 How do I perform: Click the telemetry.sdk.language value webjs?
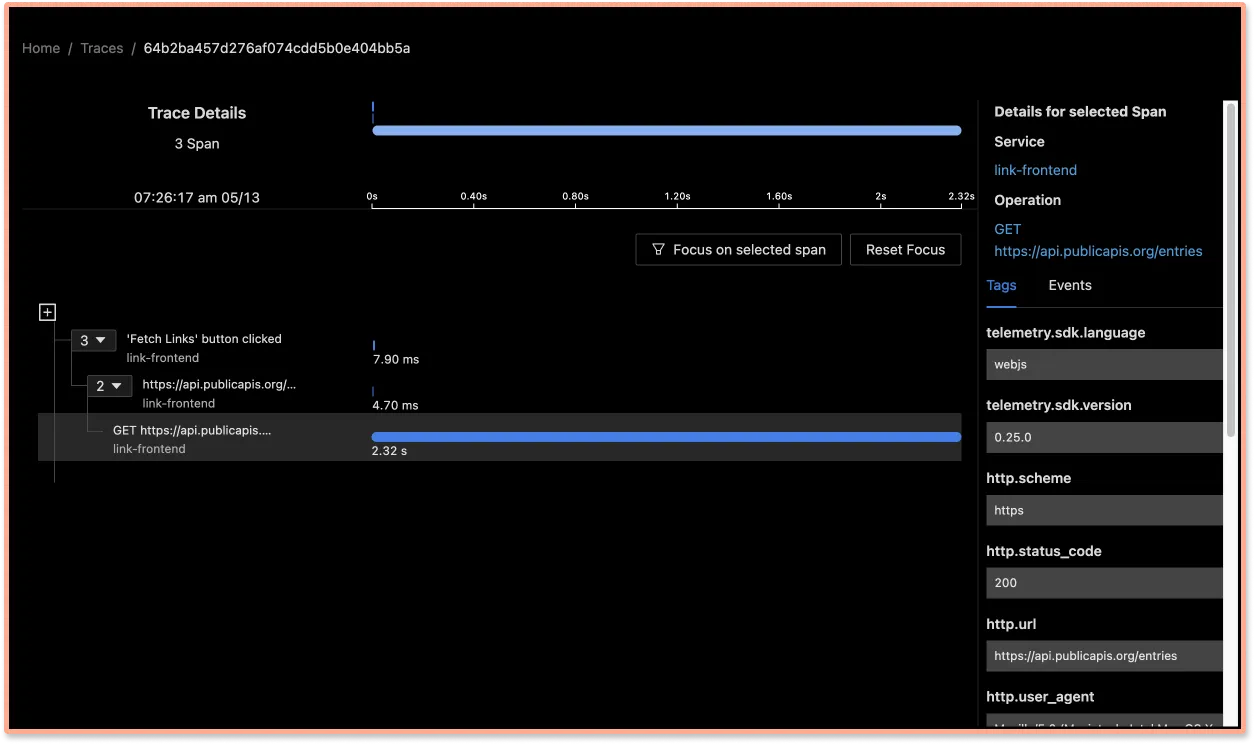pyautogui.click(x=1104, y=365)
